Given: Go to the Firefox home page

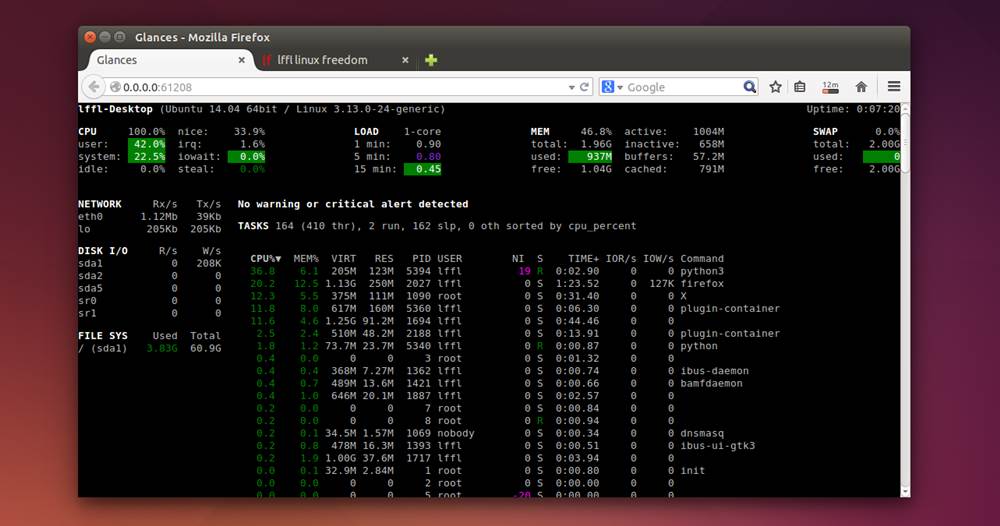Looking at the screenshot, I should click(861, 87).
